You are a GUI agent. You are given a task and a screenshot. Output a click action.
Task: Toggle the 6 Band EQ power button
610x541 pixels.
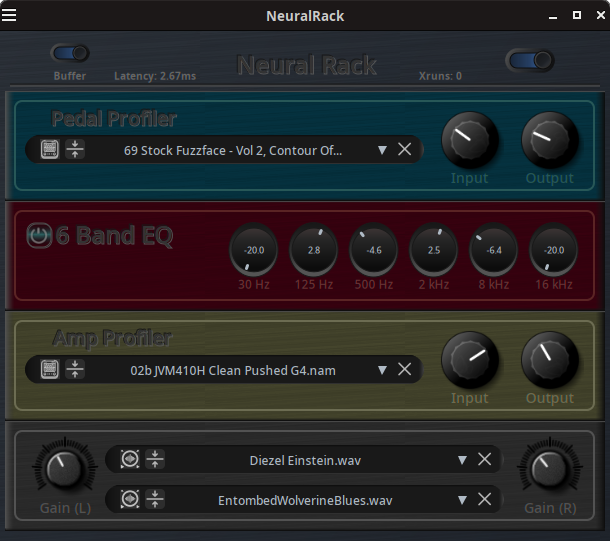pyautogui.click(x=38, y=236)
